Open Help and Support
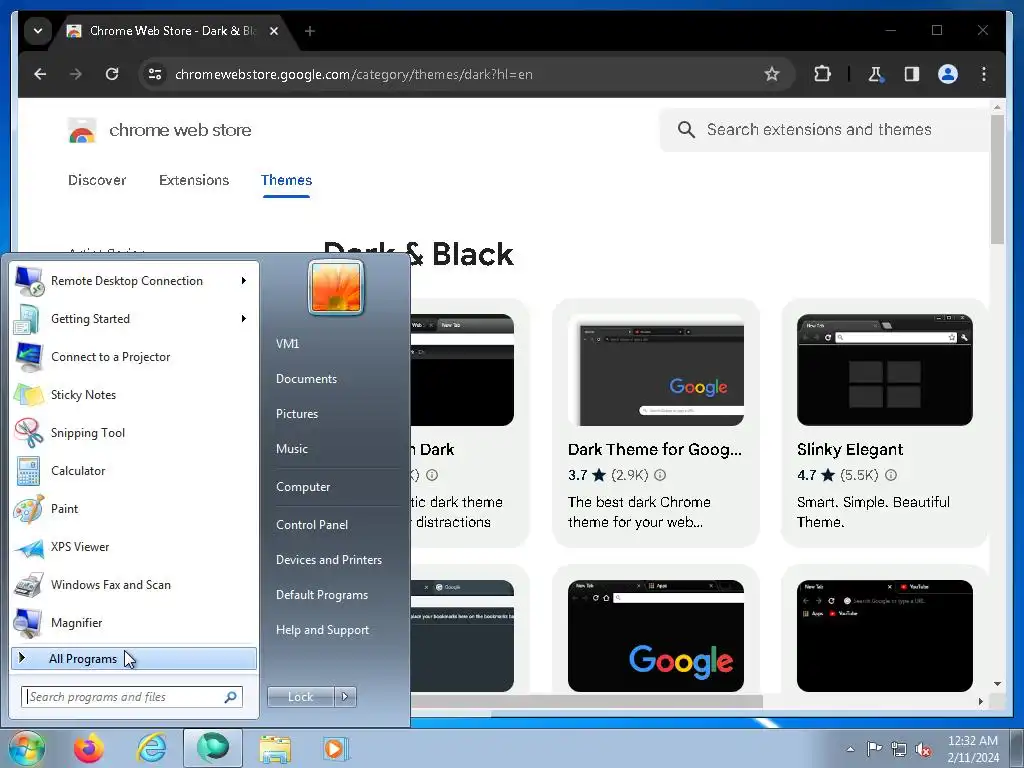1024x768 pixels. (x=323, y=630)
